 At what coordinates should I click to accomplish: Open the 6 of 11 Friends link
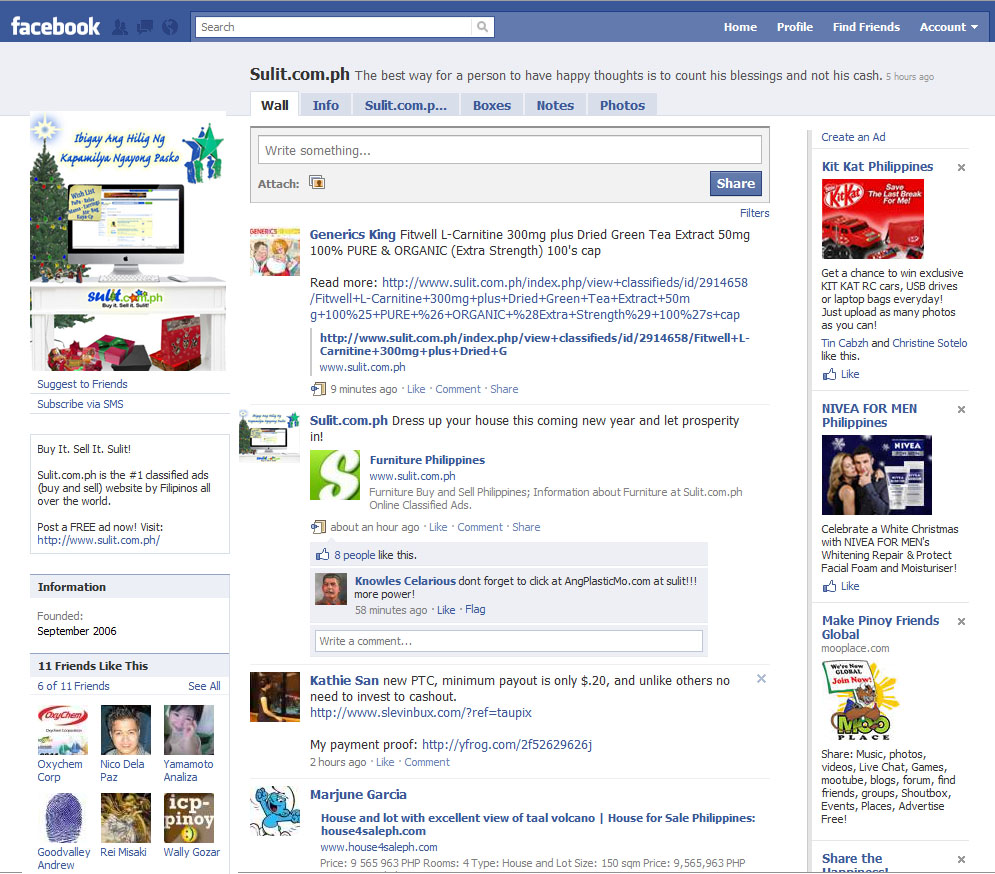pos(73,686)
